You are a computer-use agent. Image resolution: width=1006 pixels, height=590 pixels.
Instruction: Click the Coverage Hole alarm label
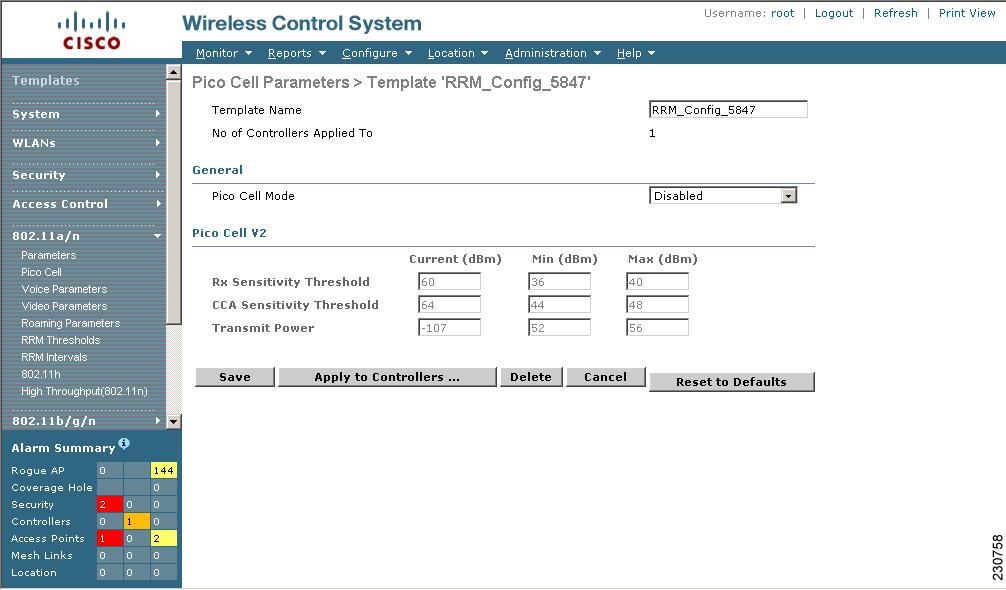[51, 487]
